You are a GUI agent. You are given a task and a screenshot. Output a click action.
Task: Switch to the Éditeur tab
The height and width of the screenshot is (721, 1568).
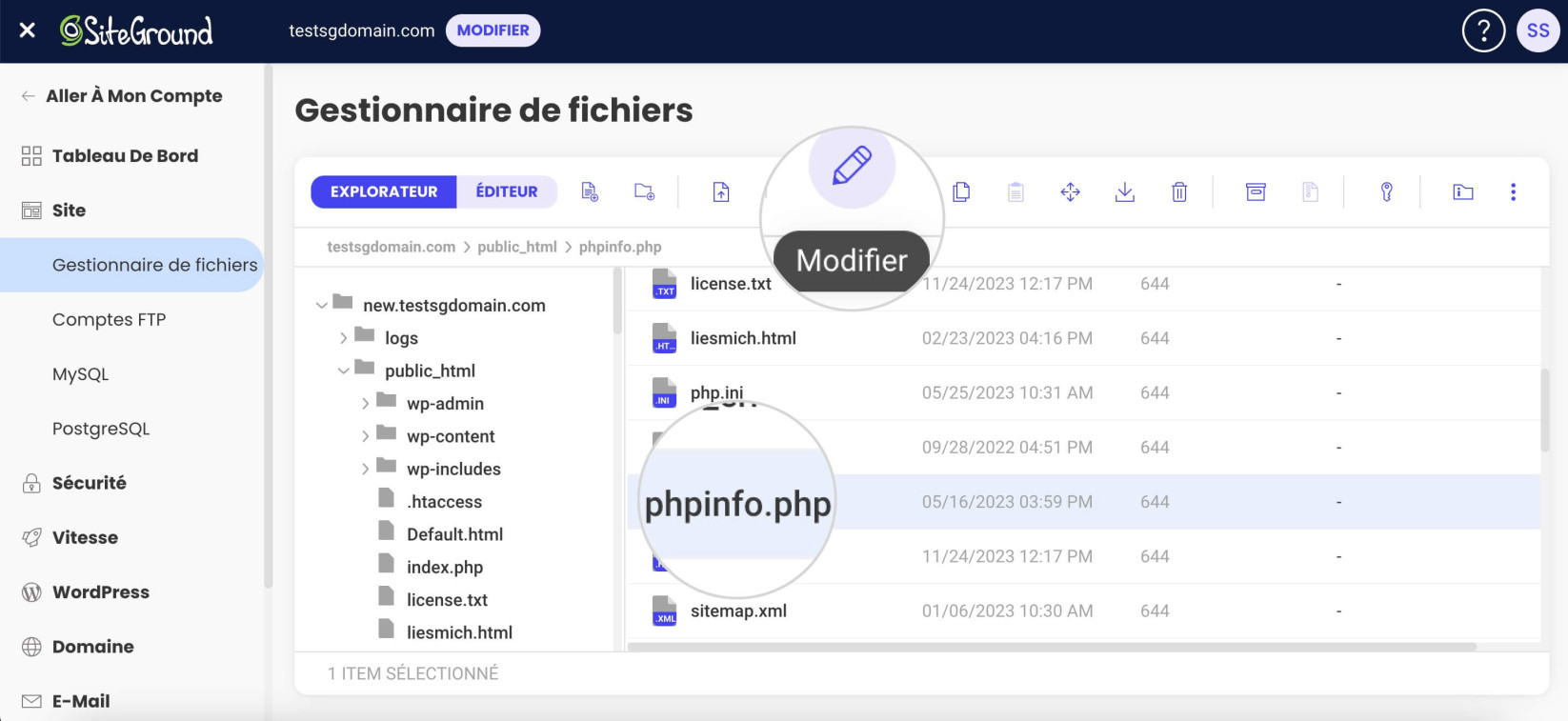click(x=507, y=191)
